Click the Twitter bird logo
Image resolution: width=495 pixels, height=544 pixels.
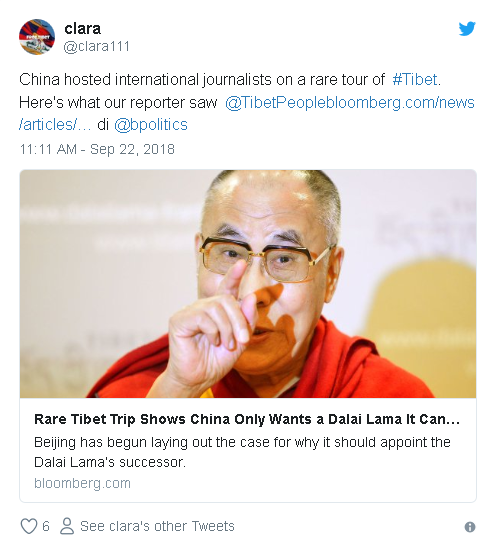click(467, 29)
